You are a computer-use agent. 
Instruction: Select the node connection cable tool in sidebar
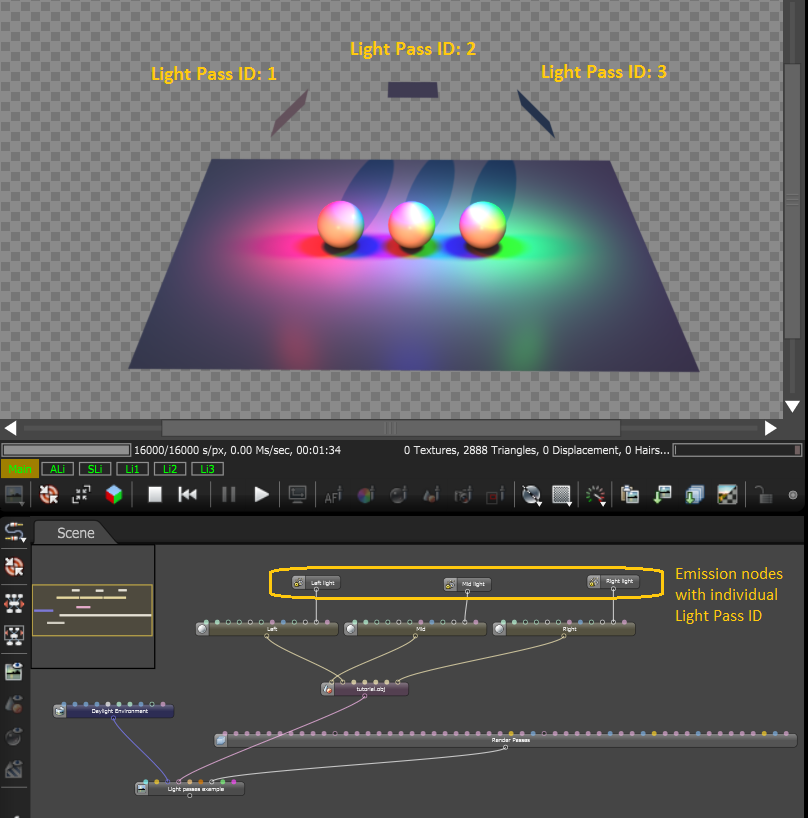pyautogui.click(x=15, y=532)
